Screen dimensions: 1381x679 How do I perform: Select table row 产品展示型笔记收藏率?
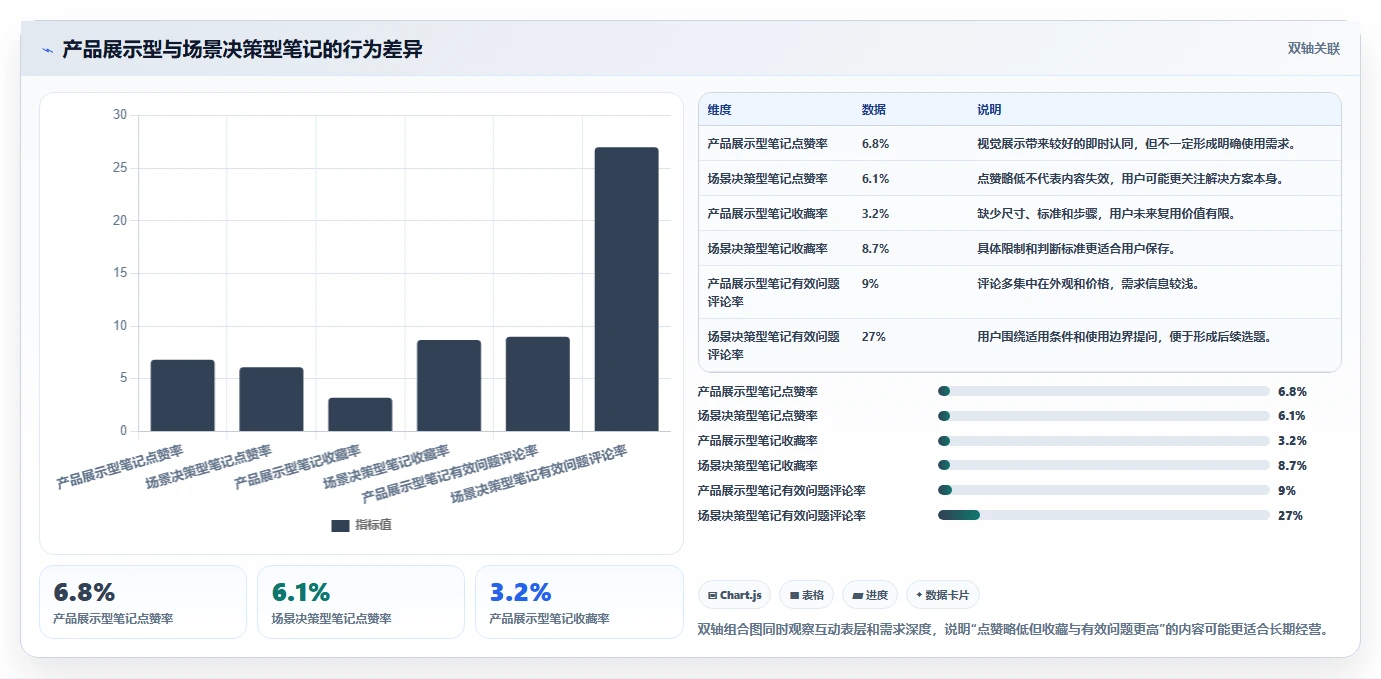click(x=1019, y=213)
